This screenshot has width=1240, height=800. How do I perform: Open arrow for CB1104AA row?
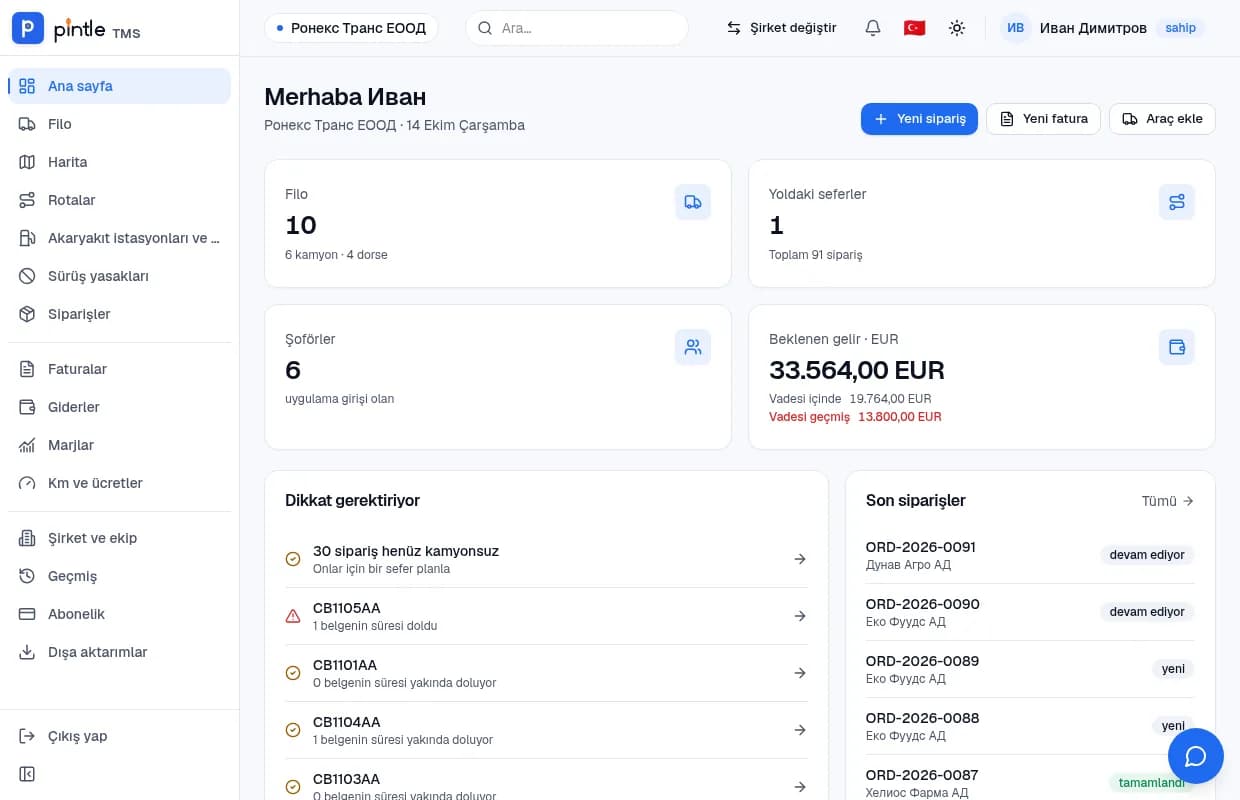pos(800,730)
